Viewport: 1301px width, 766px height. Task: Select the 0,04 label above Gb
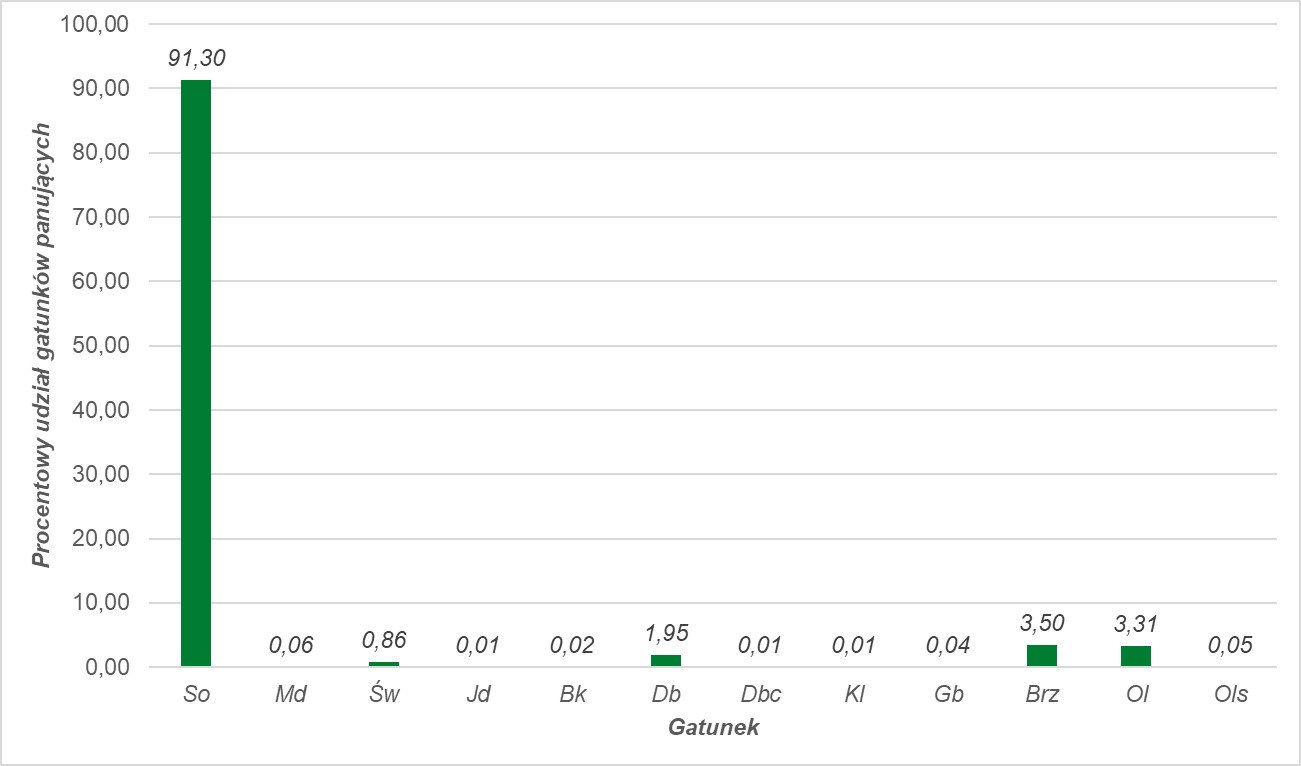click(x=948, y=645)
